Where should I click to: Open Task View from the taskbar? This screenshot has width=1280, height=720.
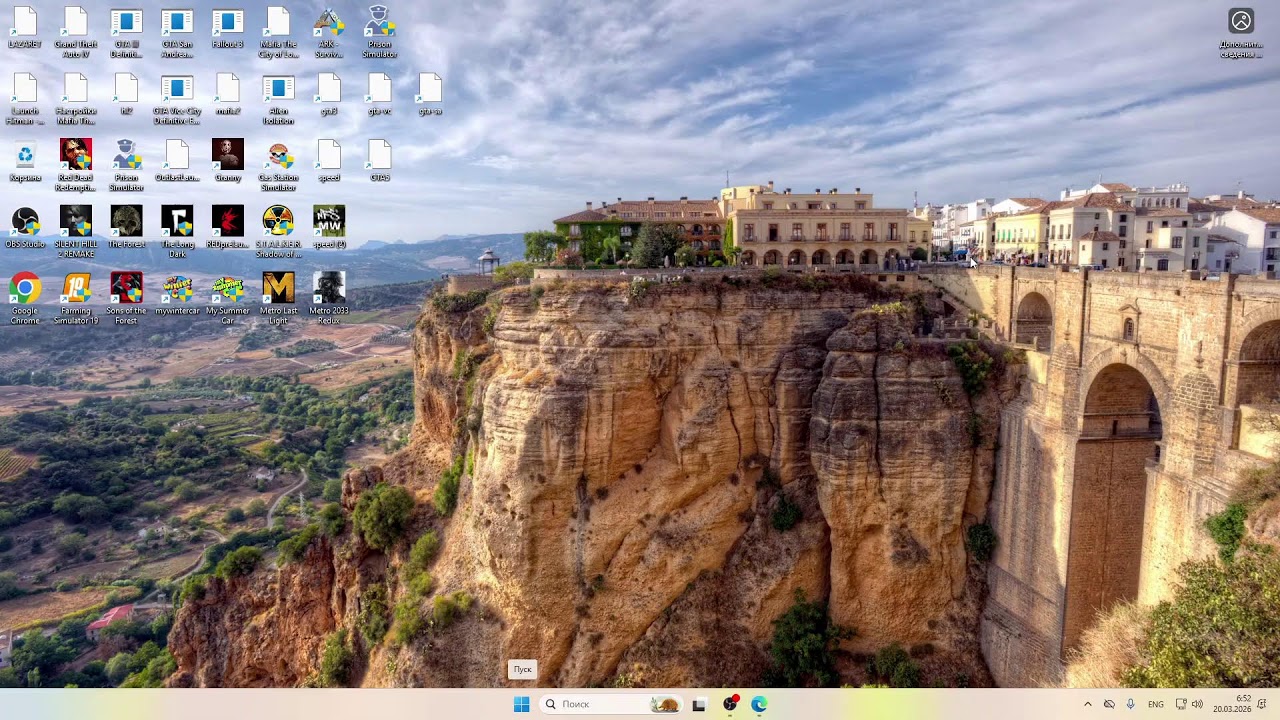pyautogui.click(x=699, y=704)
